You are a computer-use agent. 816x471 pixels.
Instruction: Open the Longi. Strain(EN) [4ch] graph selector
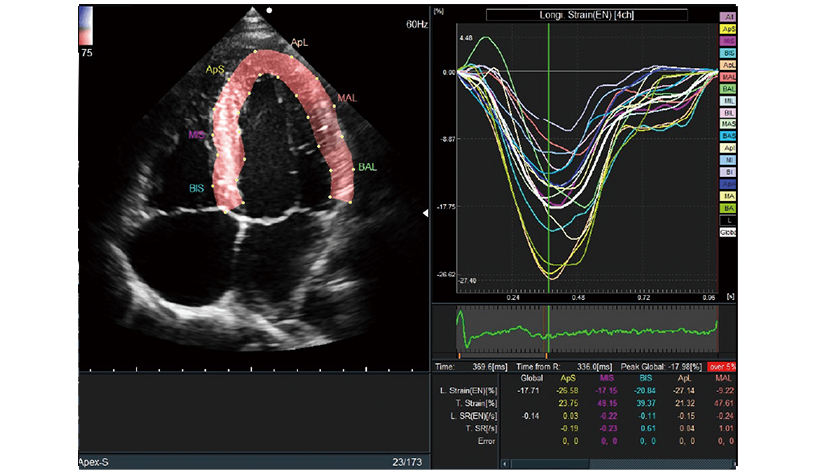pyautogui.click(x=586, y=14)
